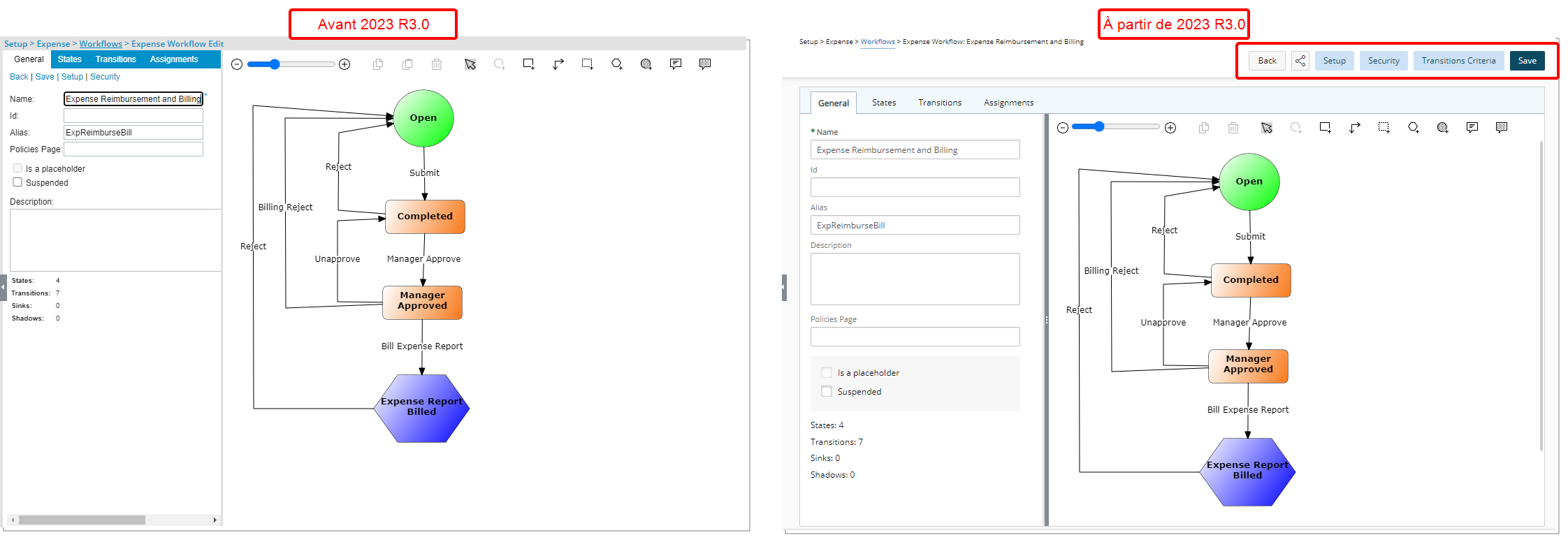1568x542 pixels.
Task: Click add start state circle icon, new layout
Action: tap(1296, 128)
